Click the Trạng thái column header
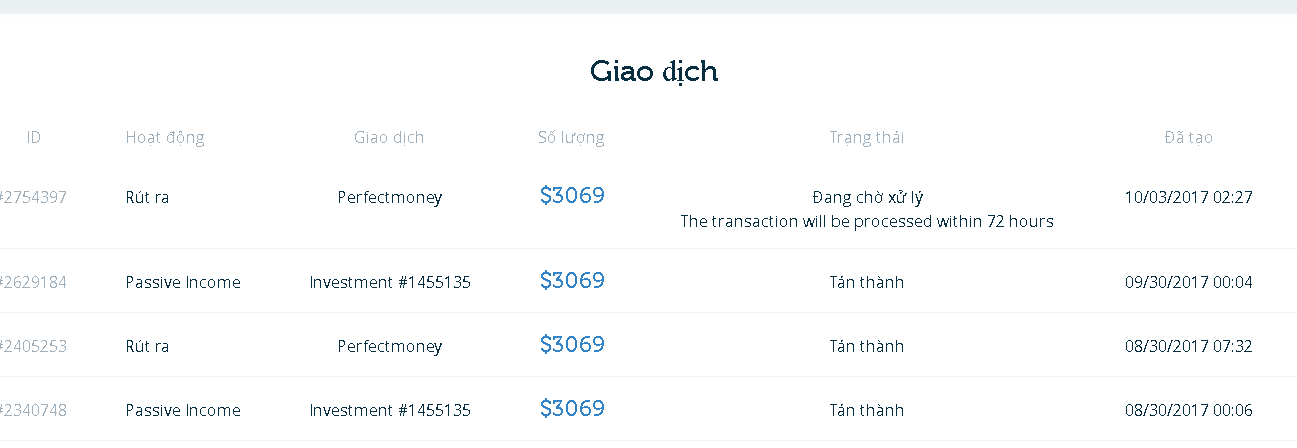Image resolution: width=1297 pixels, height=448 pixels. click(866, 138)
